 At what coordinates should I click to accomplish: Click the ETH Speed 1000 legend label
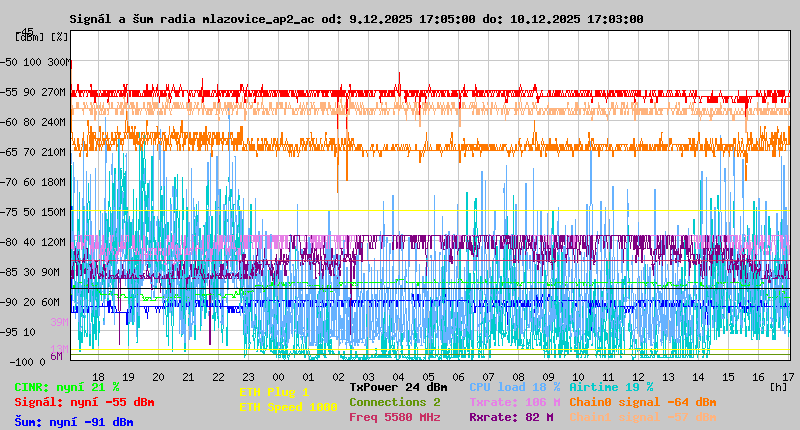tap(288, 407)
